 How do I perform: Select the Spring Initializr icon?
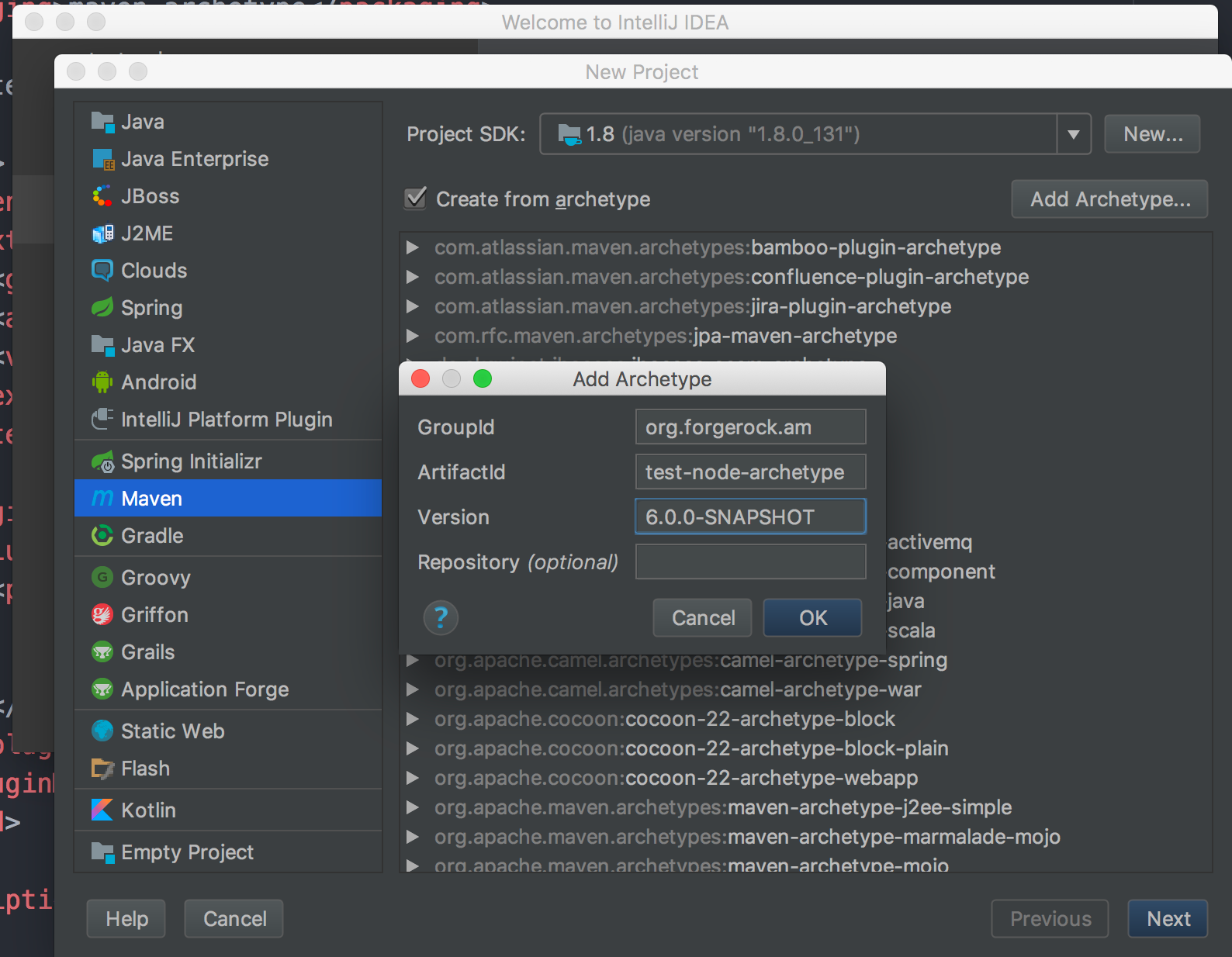102,461
